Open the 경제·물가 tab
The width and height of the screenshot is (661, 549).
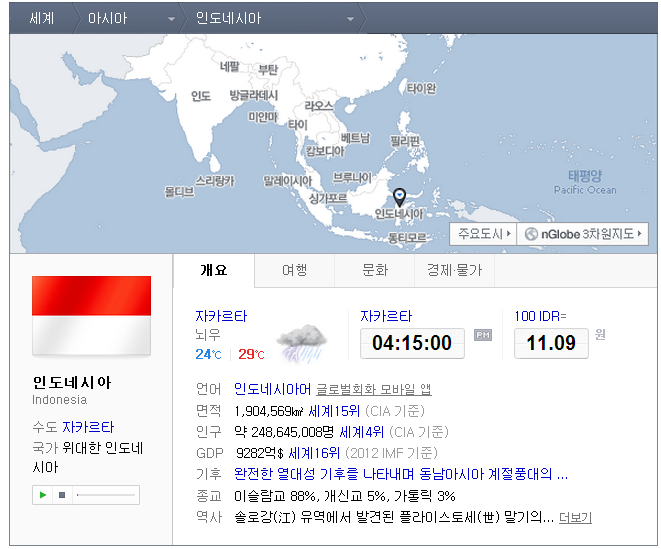coord(454,270)
